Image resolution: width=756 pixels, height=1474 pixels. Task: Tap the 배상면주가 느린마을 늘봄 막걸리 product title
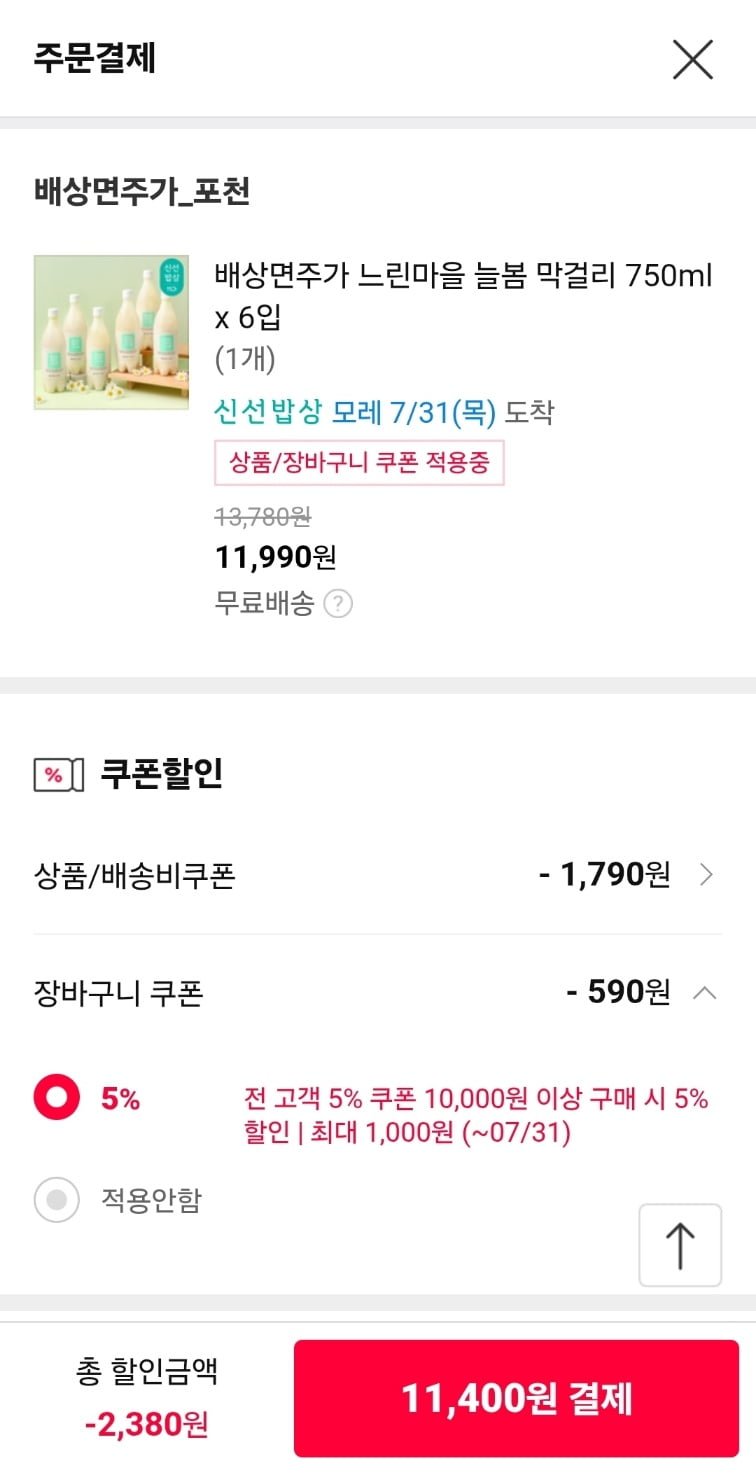point(463,297)
